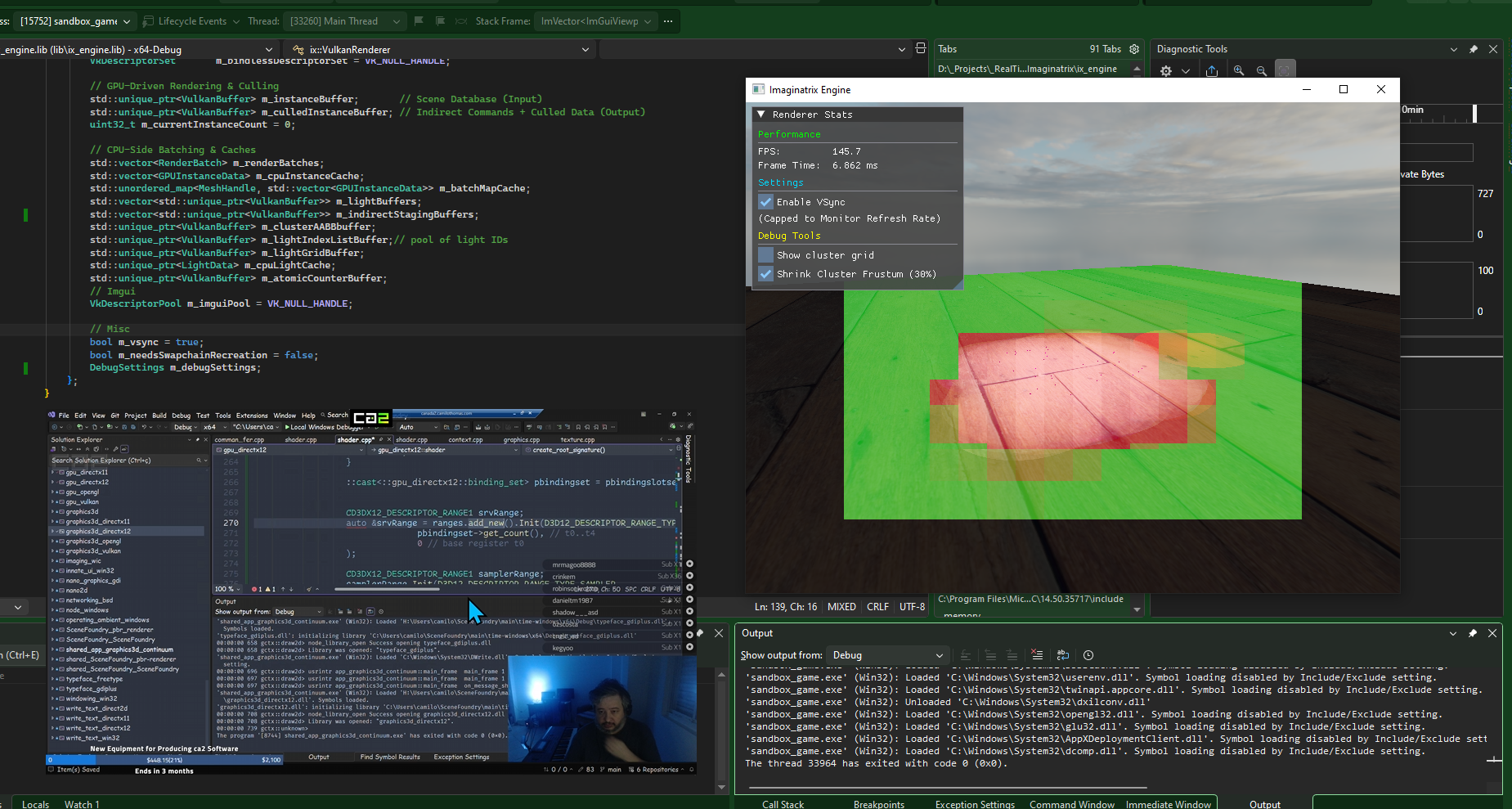Open the Immediate Window tab
Image resolution: width=1512 pixels, height=809 pixels.
pyautogui.click(x=1168, y=804)
